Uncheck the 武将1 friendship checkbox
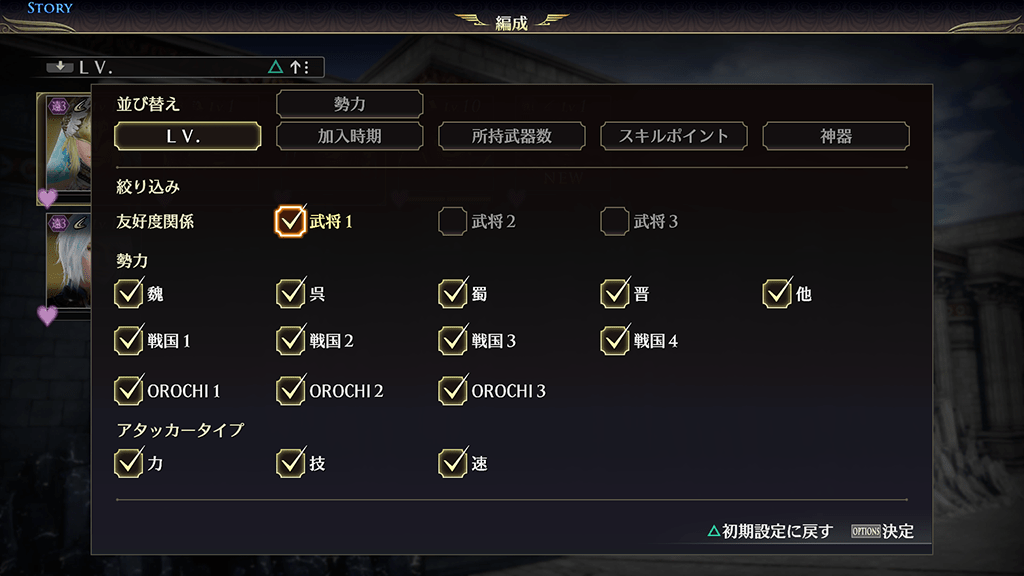The width and height of the screenshot is (1024, 576). [x=290, y=221]
